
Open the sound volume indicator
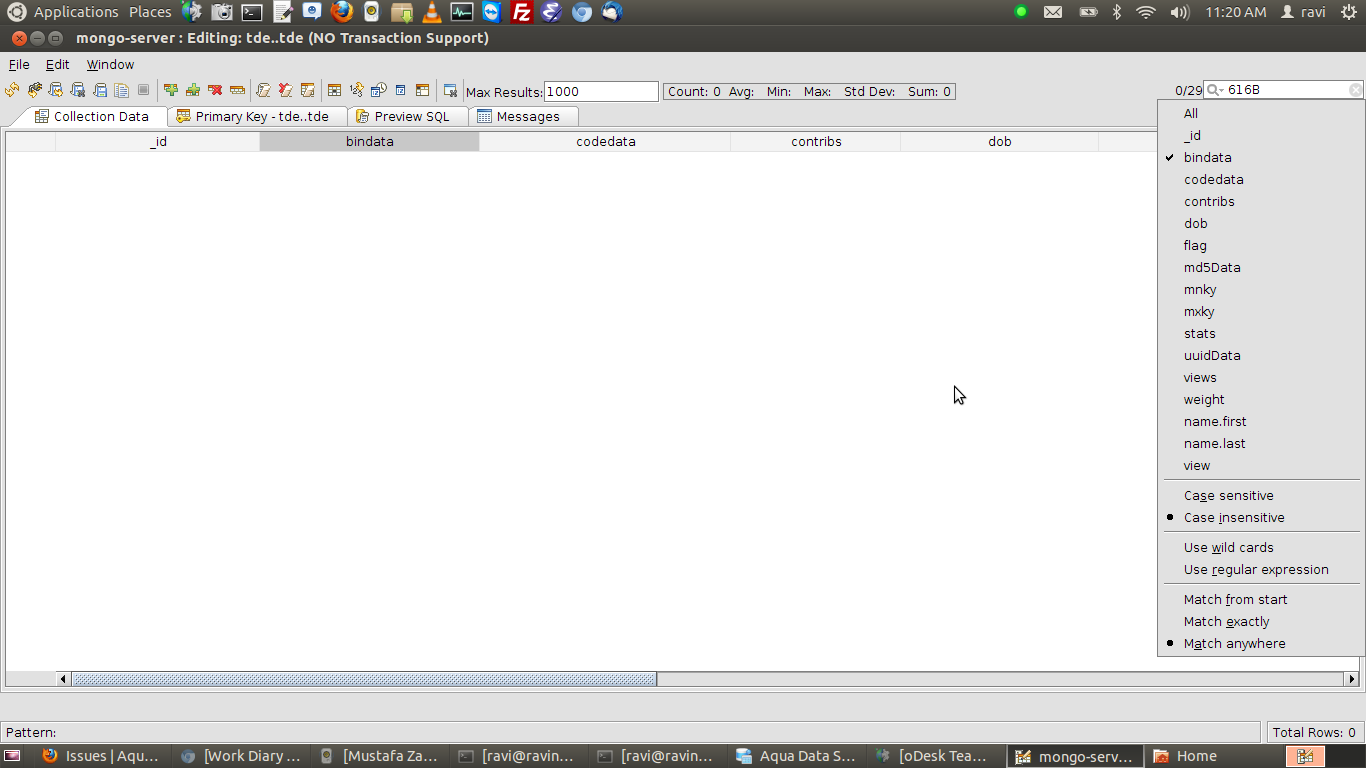click(1179, 12)
